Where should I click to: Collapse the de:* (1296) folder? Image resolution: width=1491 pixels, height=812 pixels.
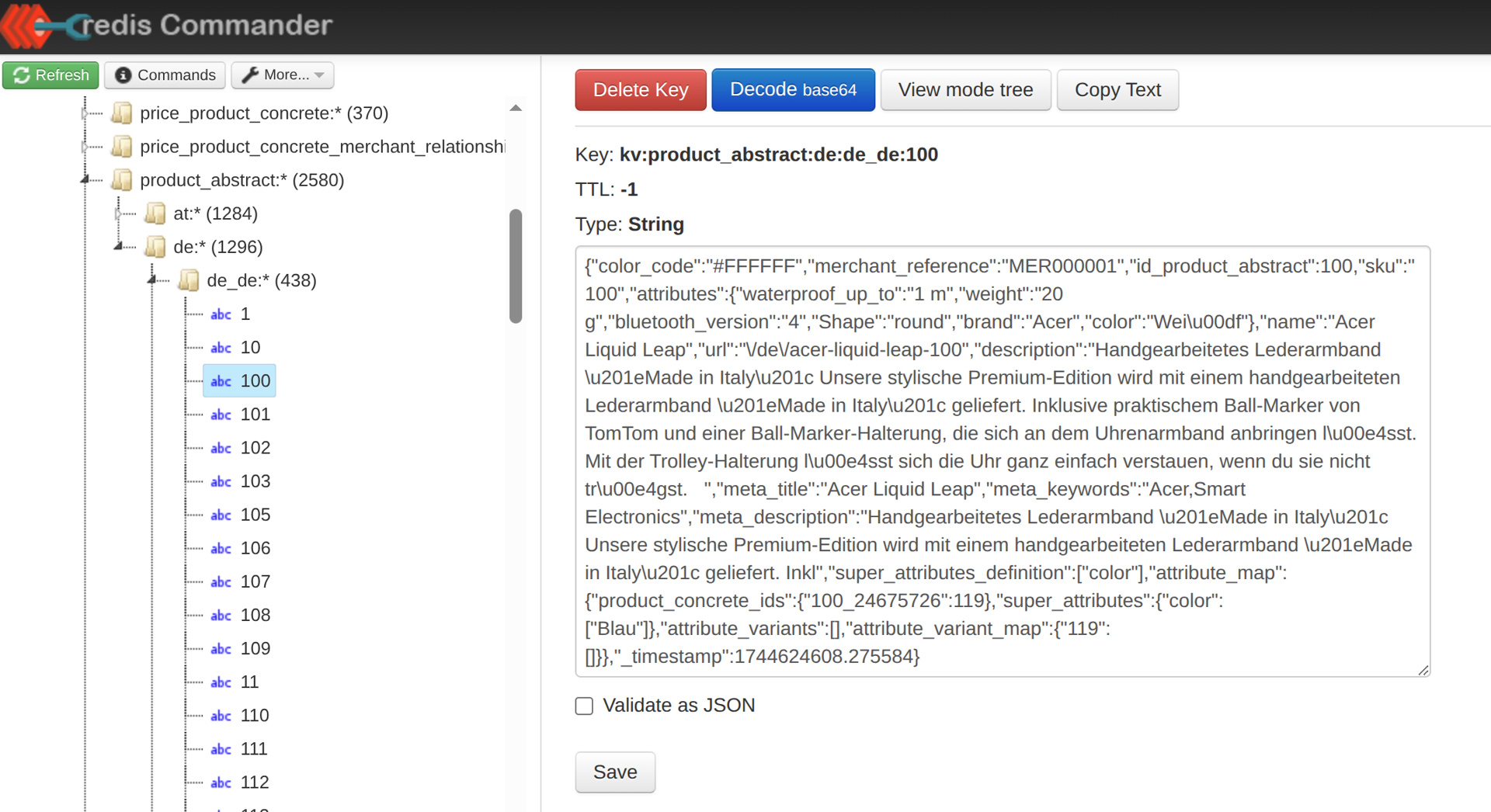[x=118, y=247]
